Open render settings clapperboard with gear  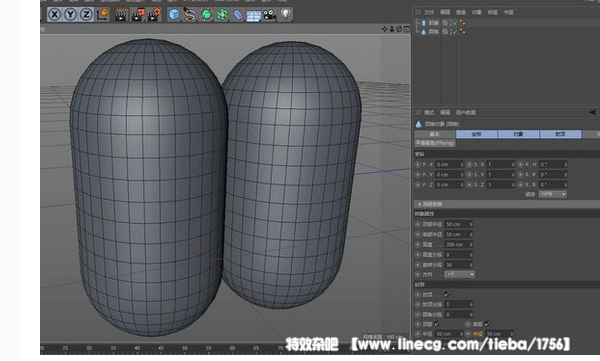click(x=154, y=15)
